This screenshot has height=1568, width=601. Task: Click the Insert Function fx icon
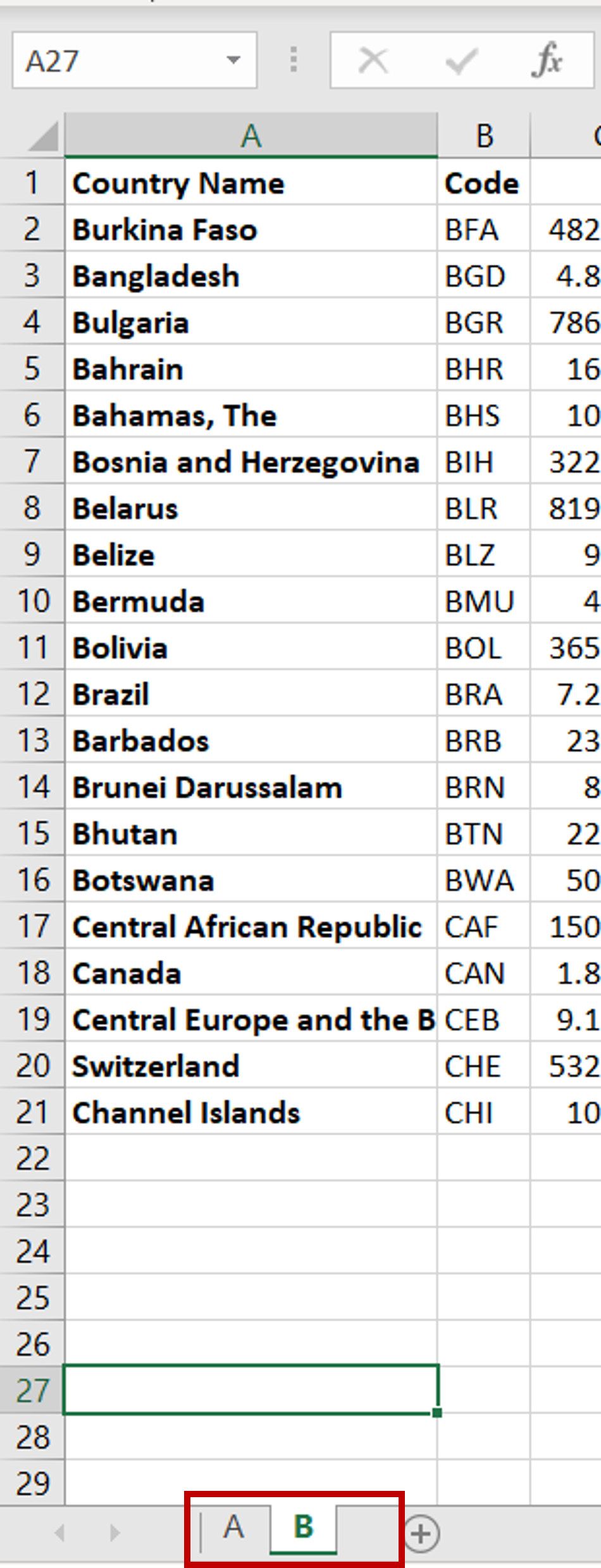pos(547,61)
